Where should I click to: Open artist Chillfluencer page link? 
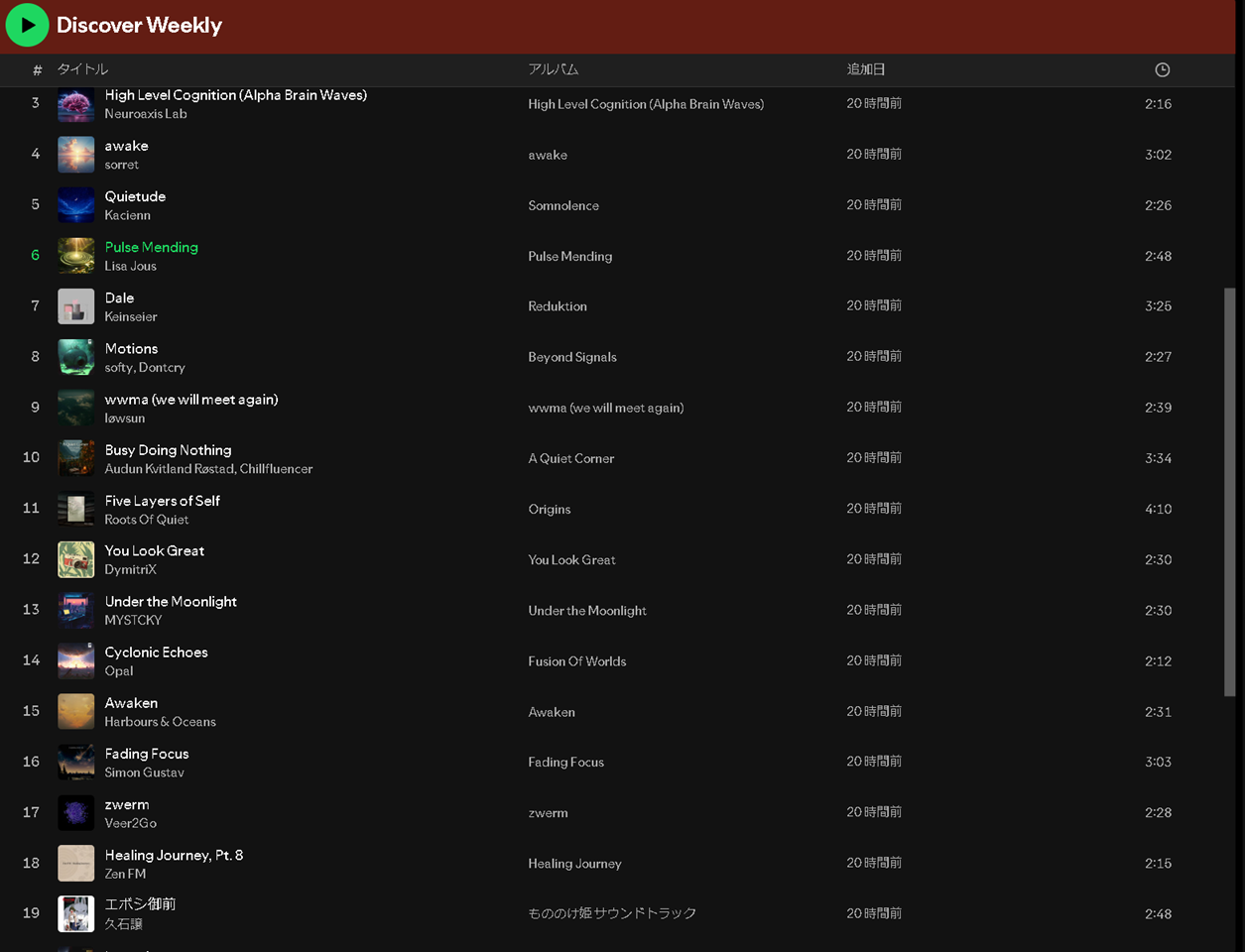(x=276, y=469)
